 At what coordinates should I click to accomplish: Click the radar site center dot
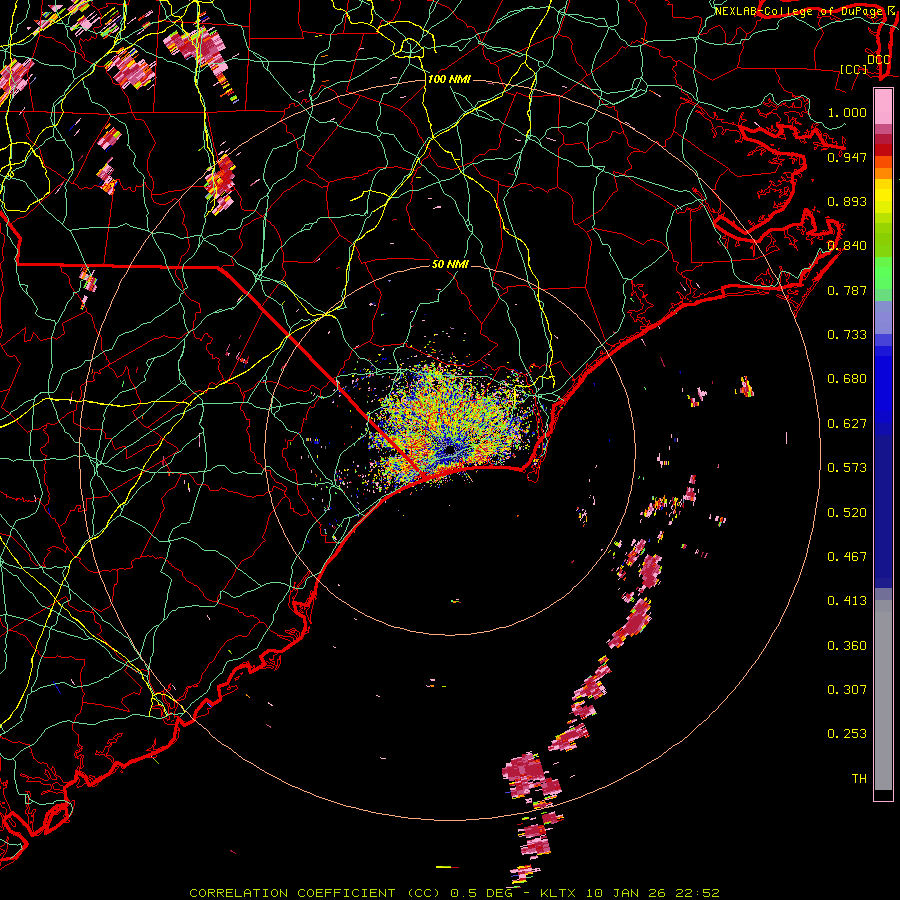(450, 450)
